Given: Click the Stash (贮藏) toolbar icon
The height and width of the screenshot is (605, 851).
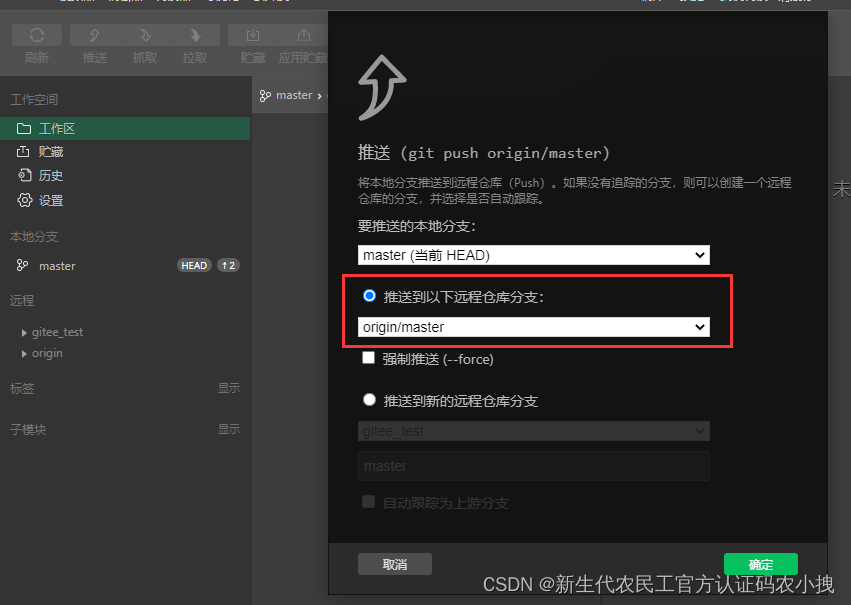Looking at the screenshot, I should point(253,36).
